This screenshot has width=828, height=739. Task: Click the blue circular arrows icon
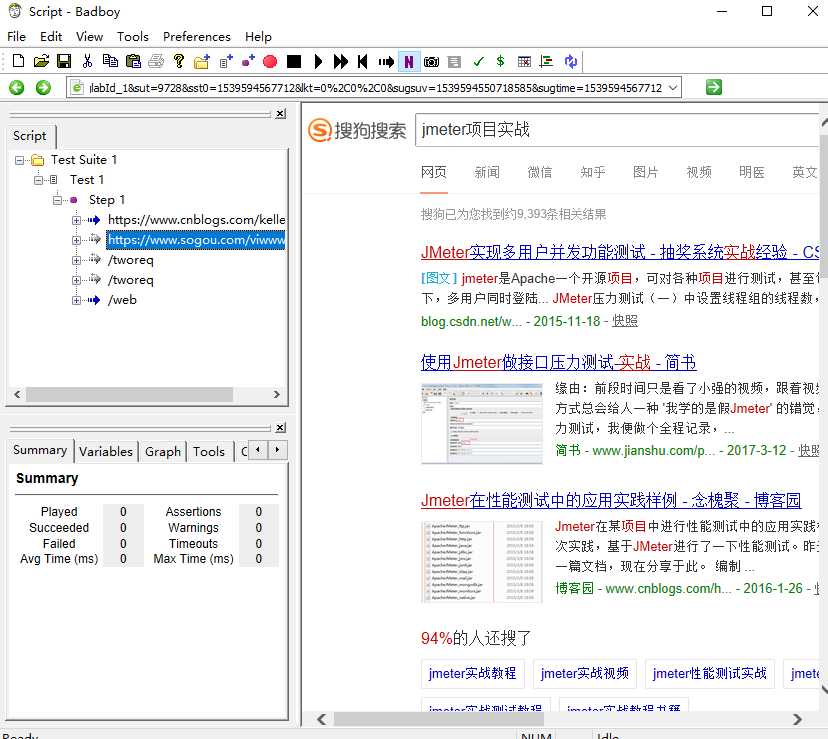point(571,61)
